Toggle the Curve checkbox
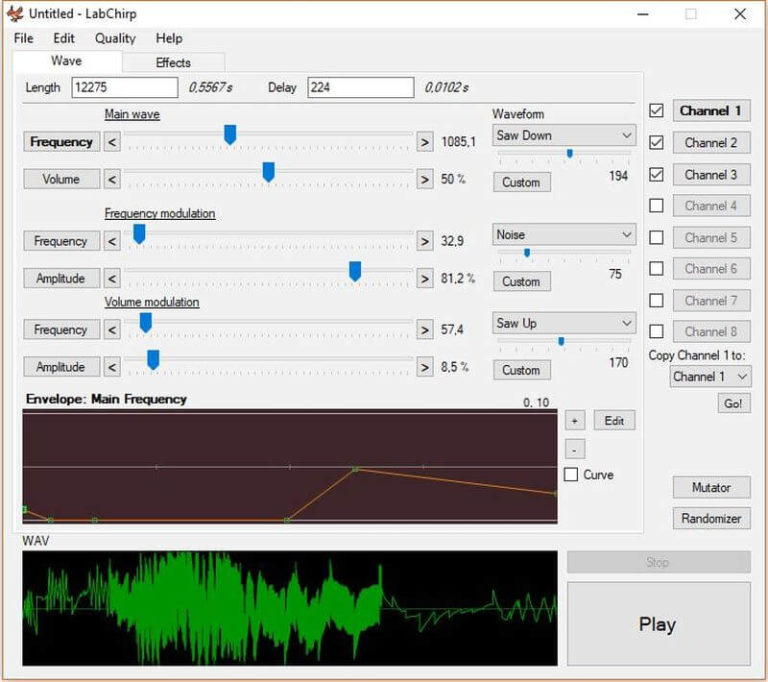 571,475
